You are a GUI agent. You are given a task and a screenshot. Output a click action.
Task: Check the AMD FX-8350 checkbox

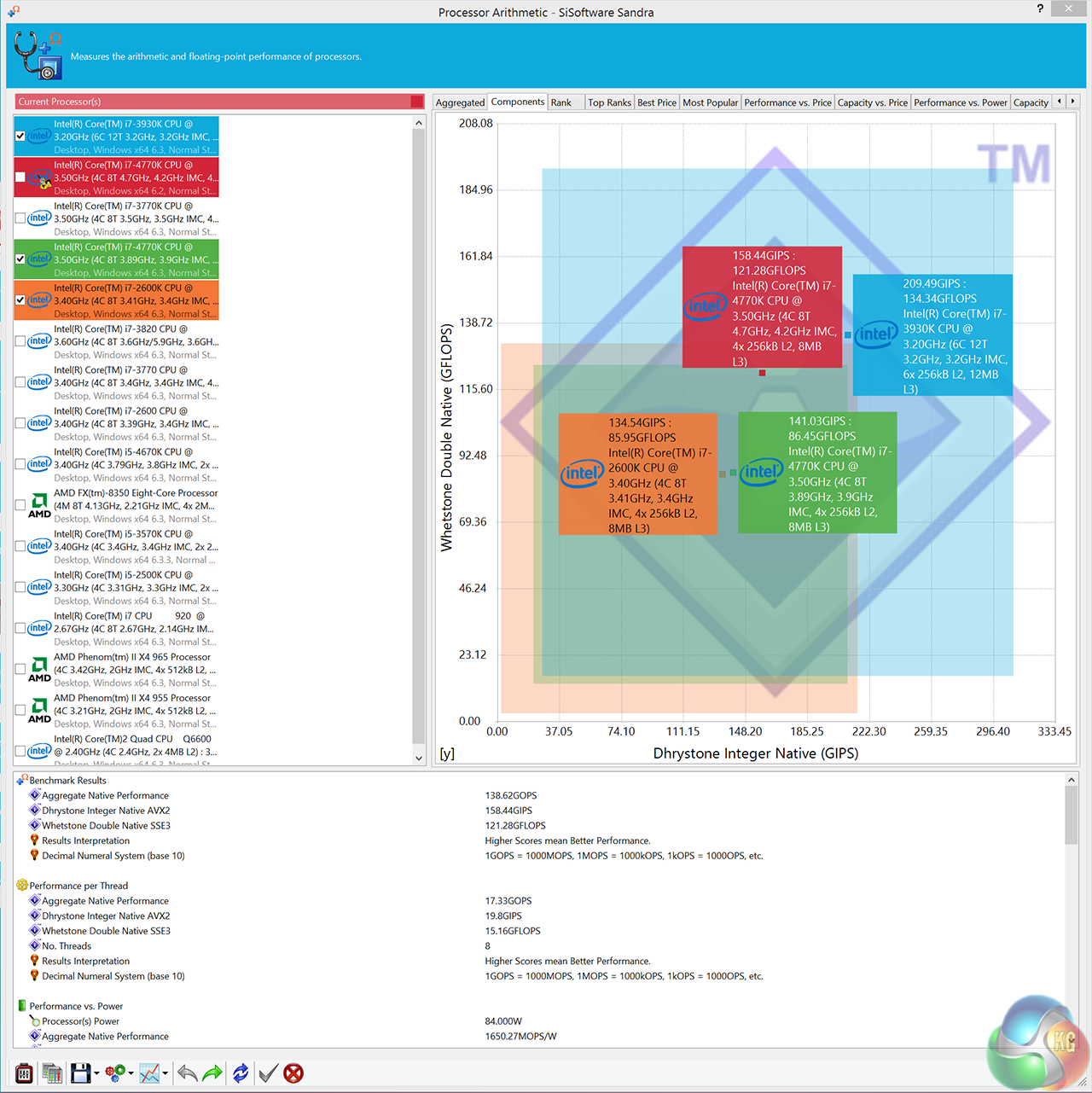click(20, 505)
